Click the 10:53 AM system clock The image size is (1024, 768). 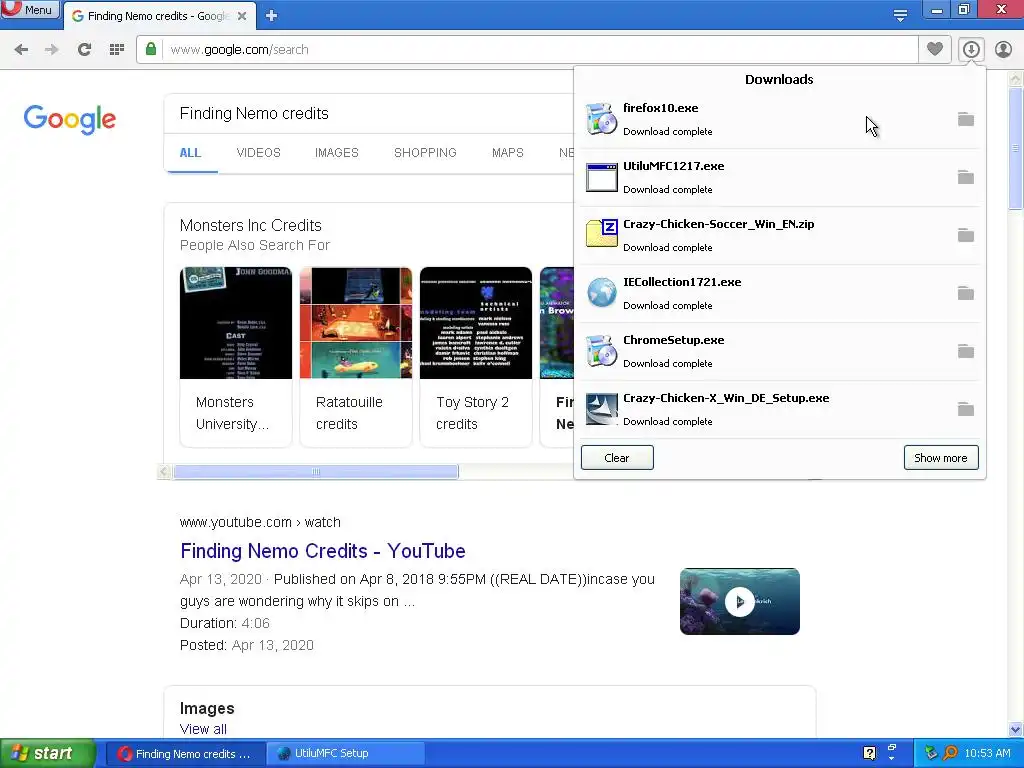point(987,754)
